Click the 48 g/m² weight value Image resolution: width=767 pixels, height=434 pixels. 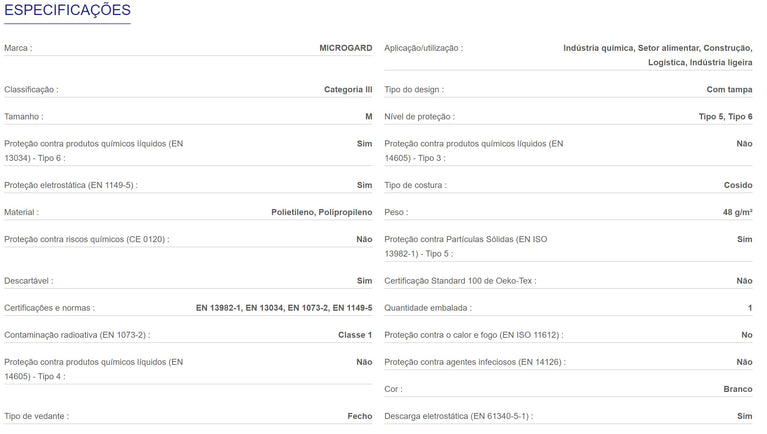click(737, 212)
